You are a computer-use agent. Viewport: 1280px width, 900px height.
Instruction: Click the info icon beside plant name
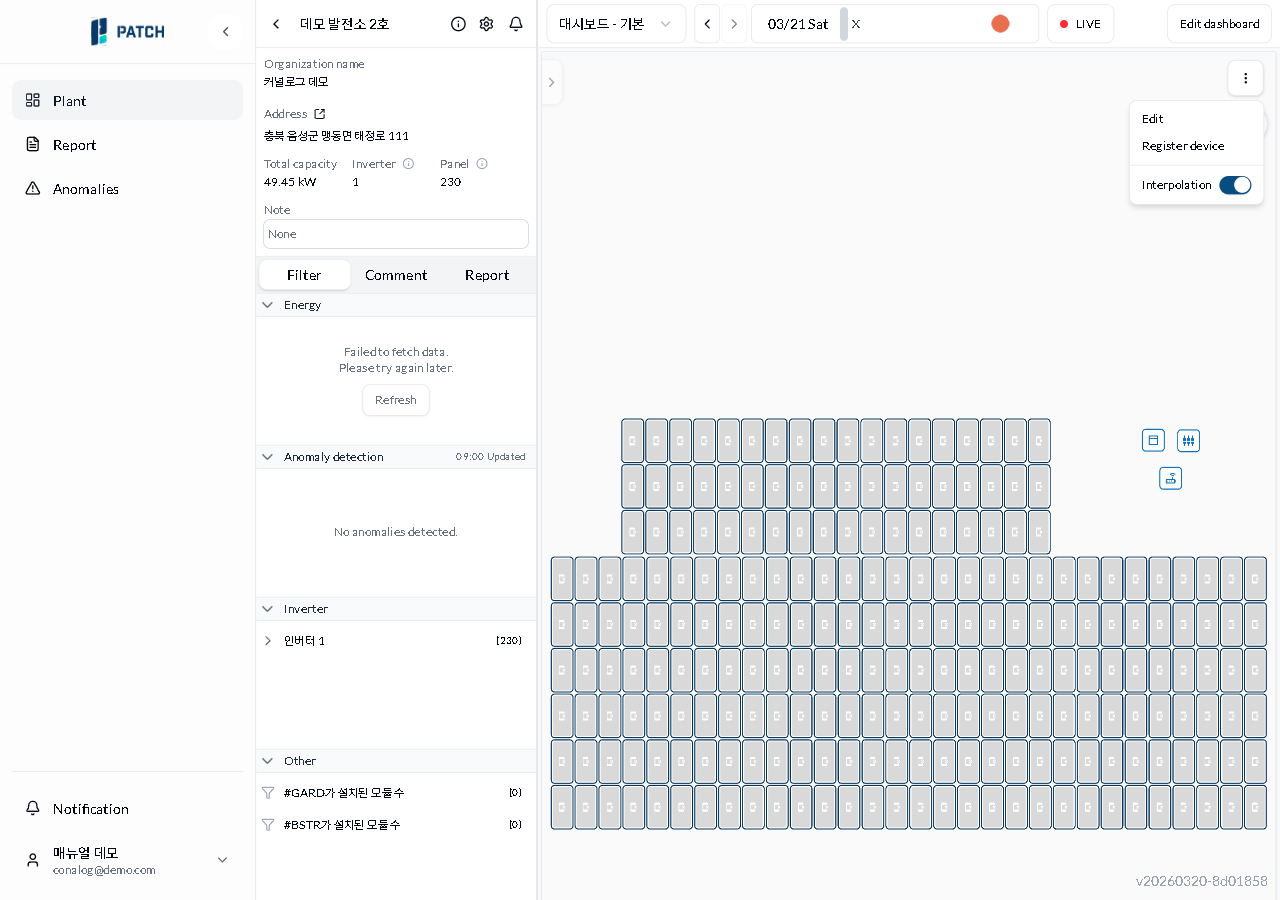458,24
